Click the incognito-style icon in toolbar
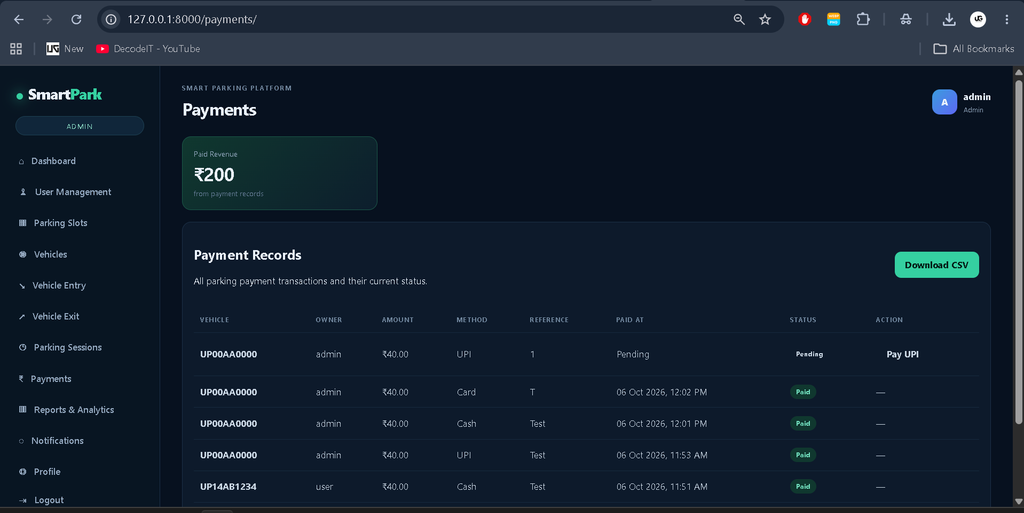1024x513 pixels. pos(905,20)
